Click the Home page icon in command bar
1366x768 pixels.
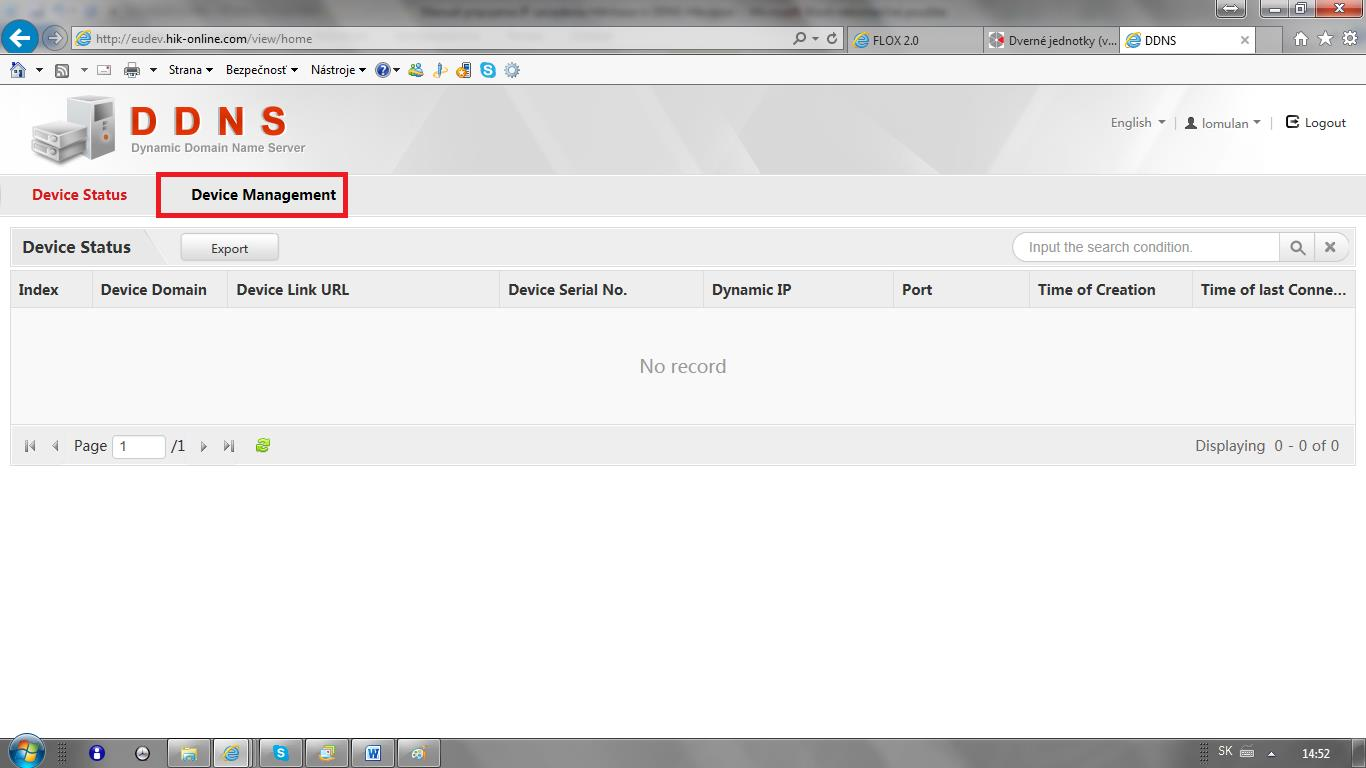(x=18, y=70)
